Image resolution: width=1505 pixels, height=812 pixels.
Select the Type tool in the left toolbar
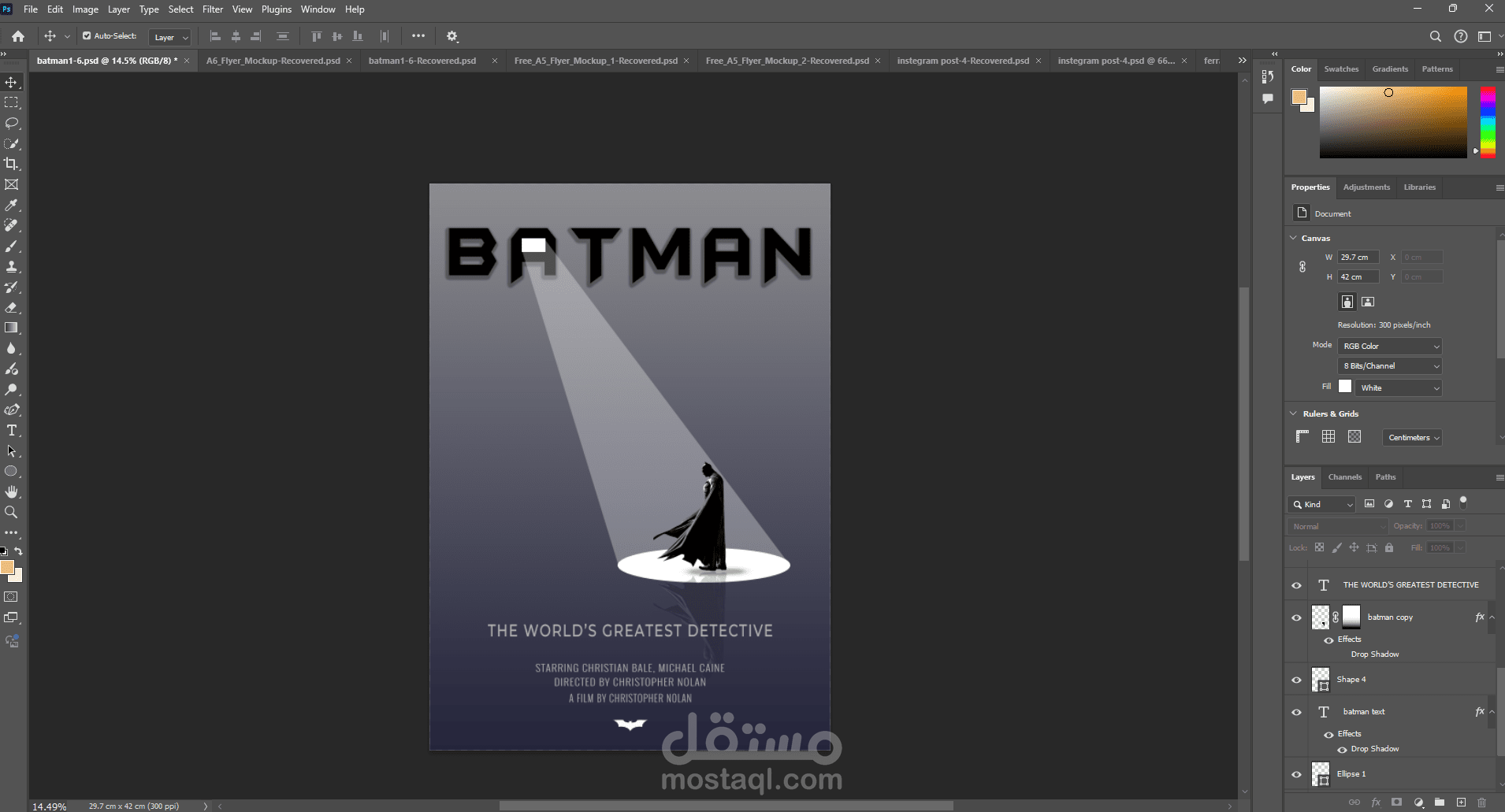pos(12,430)
